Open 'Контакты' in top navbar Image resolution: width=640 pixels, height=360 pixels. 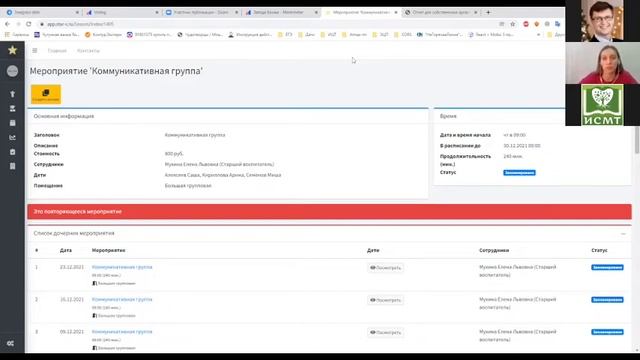pos(88,51)
